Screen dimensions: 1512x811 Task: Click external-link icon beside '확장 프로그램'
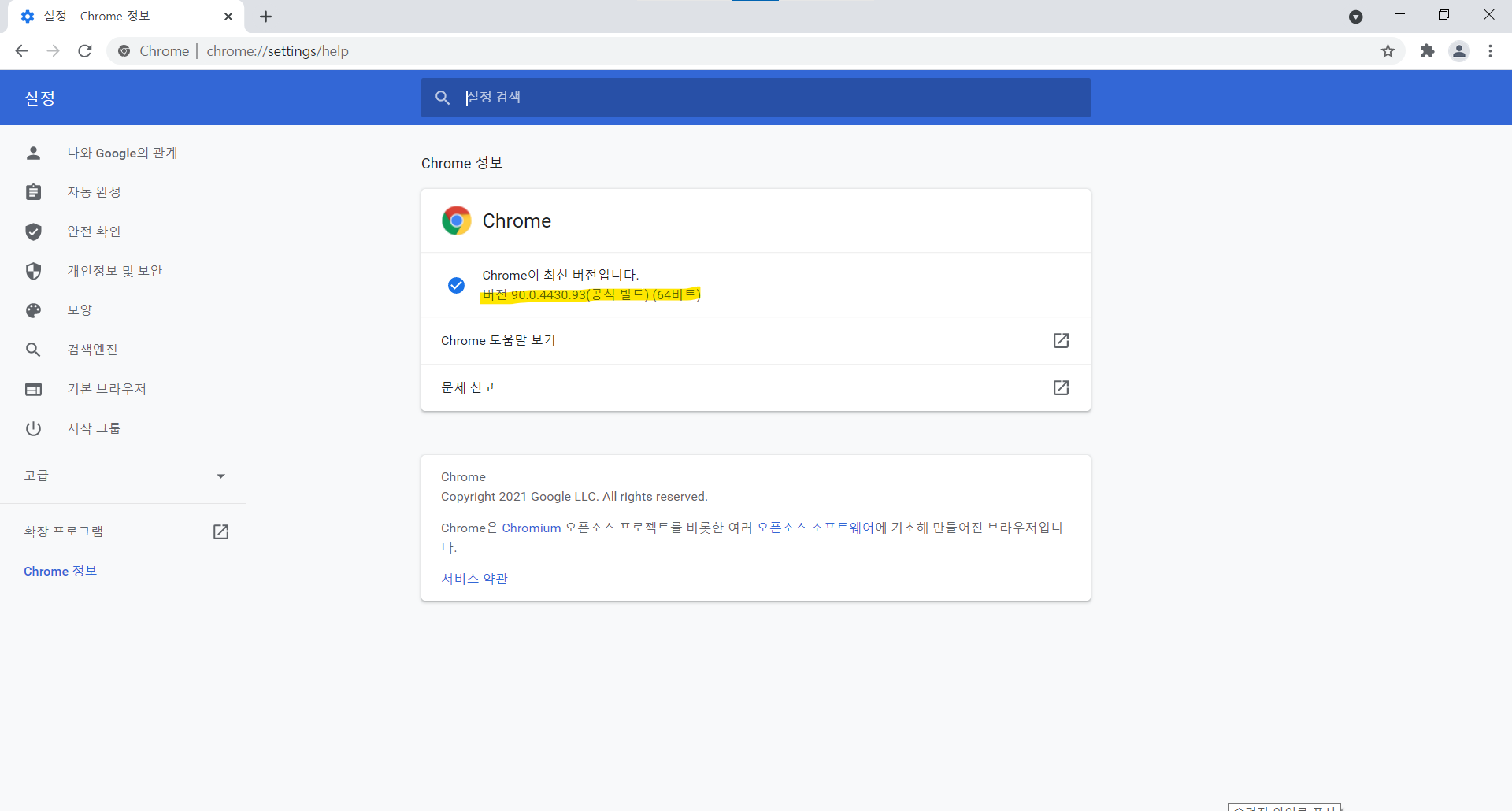(221, 532)
